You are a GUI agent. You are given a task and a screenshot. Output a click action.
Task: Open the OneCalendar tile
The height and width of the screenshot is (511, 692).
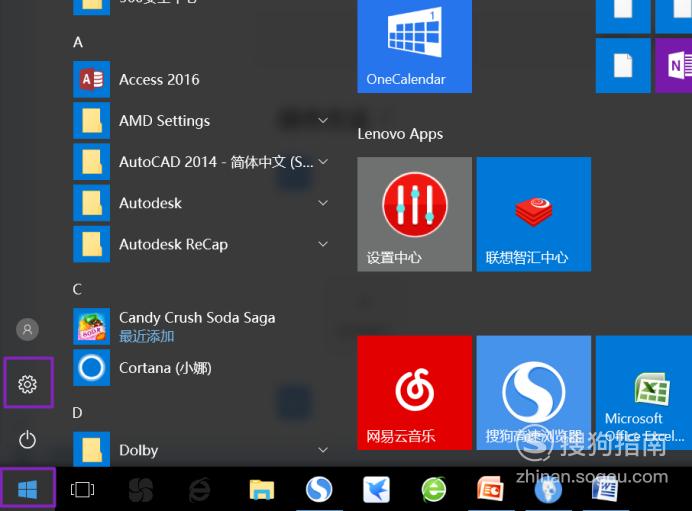coord(414,45)
